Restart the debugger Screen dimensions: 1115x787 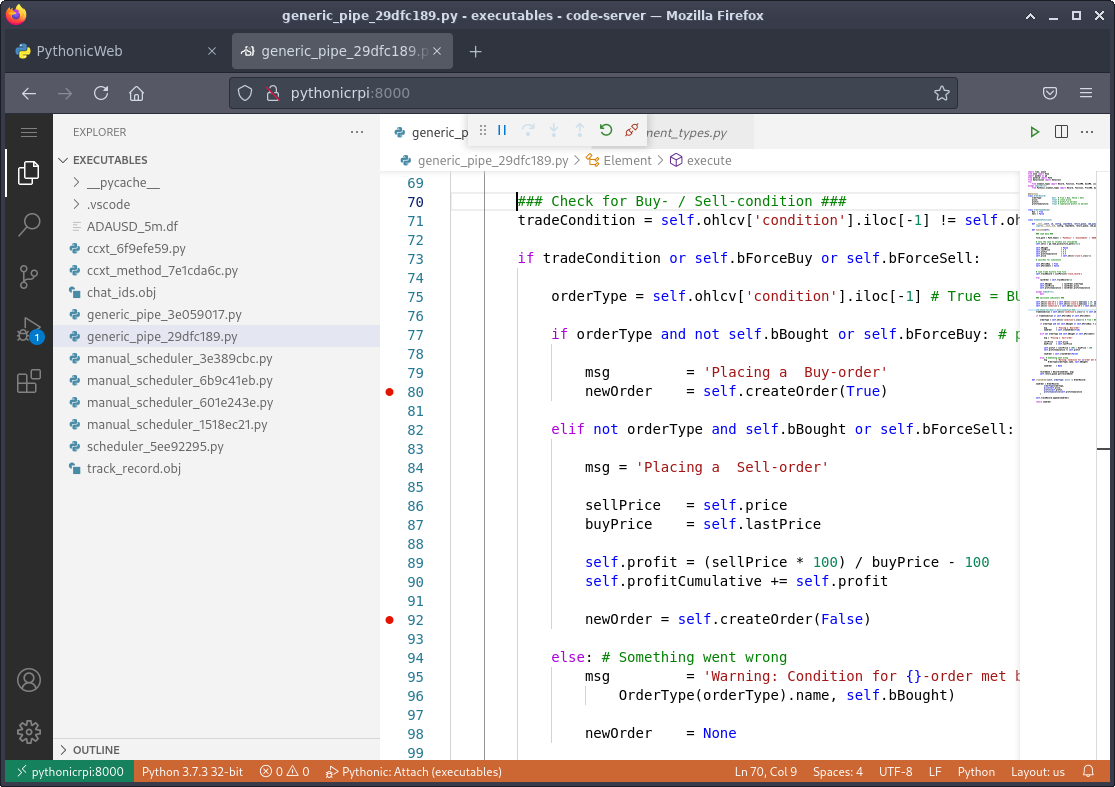[605, 130]
